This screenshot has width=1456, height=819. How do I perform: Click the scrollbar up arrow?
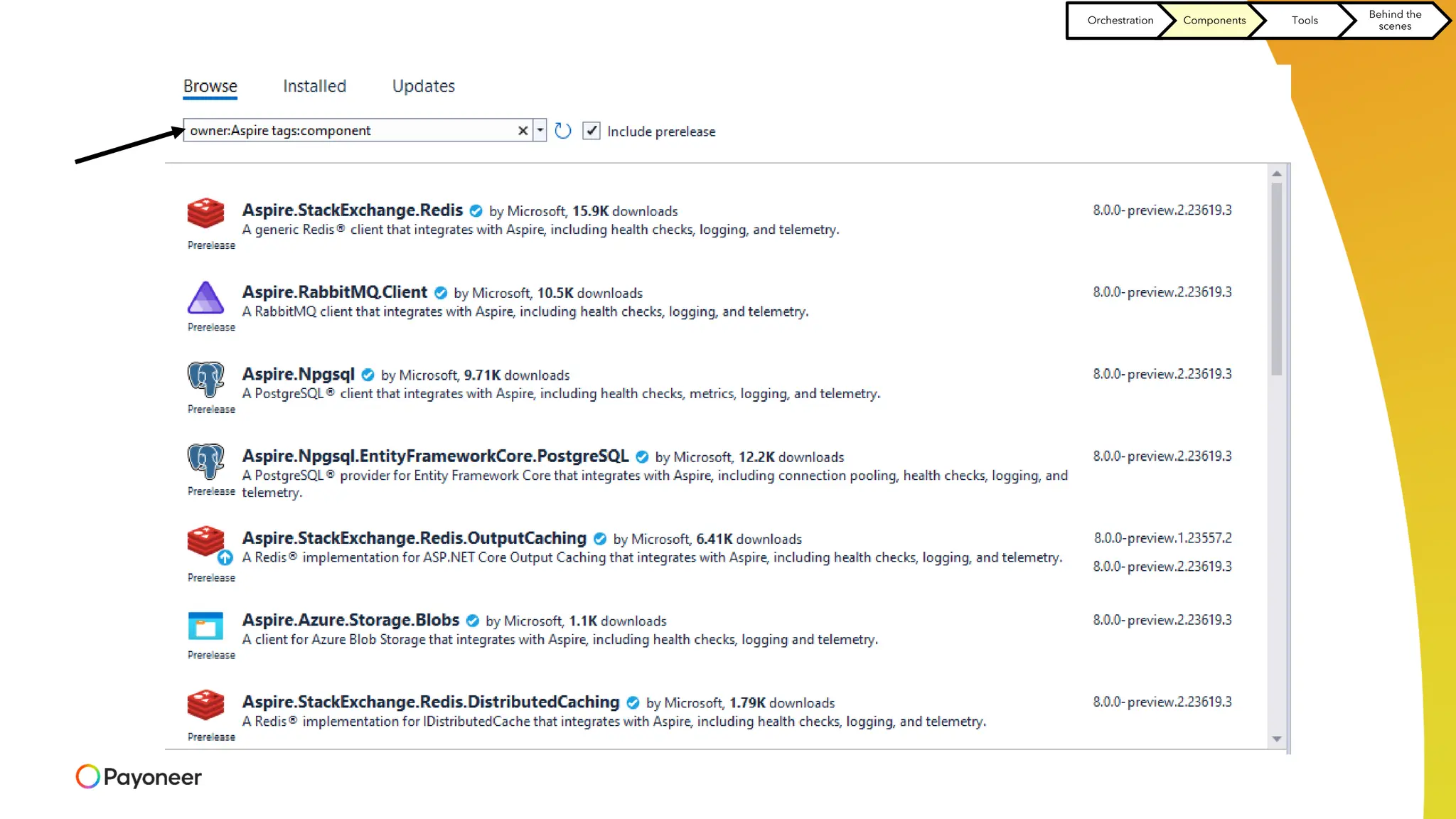point(1277,173)
